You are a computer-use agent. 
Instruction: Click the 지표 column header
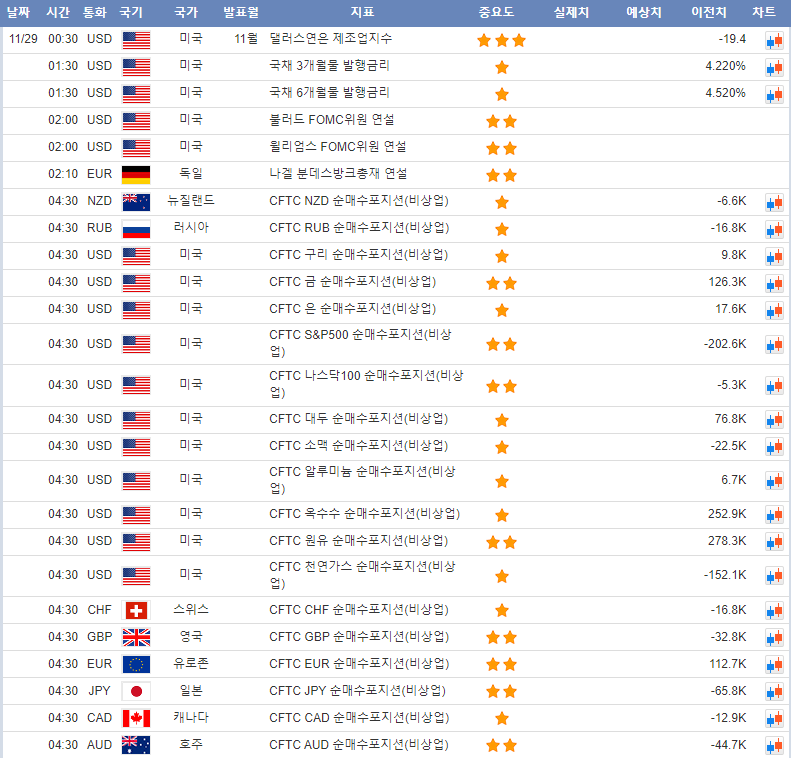363,12
